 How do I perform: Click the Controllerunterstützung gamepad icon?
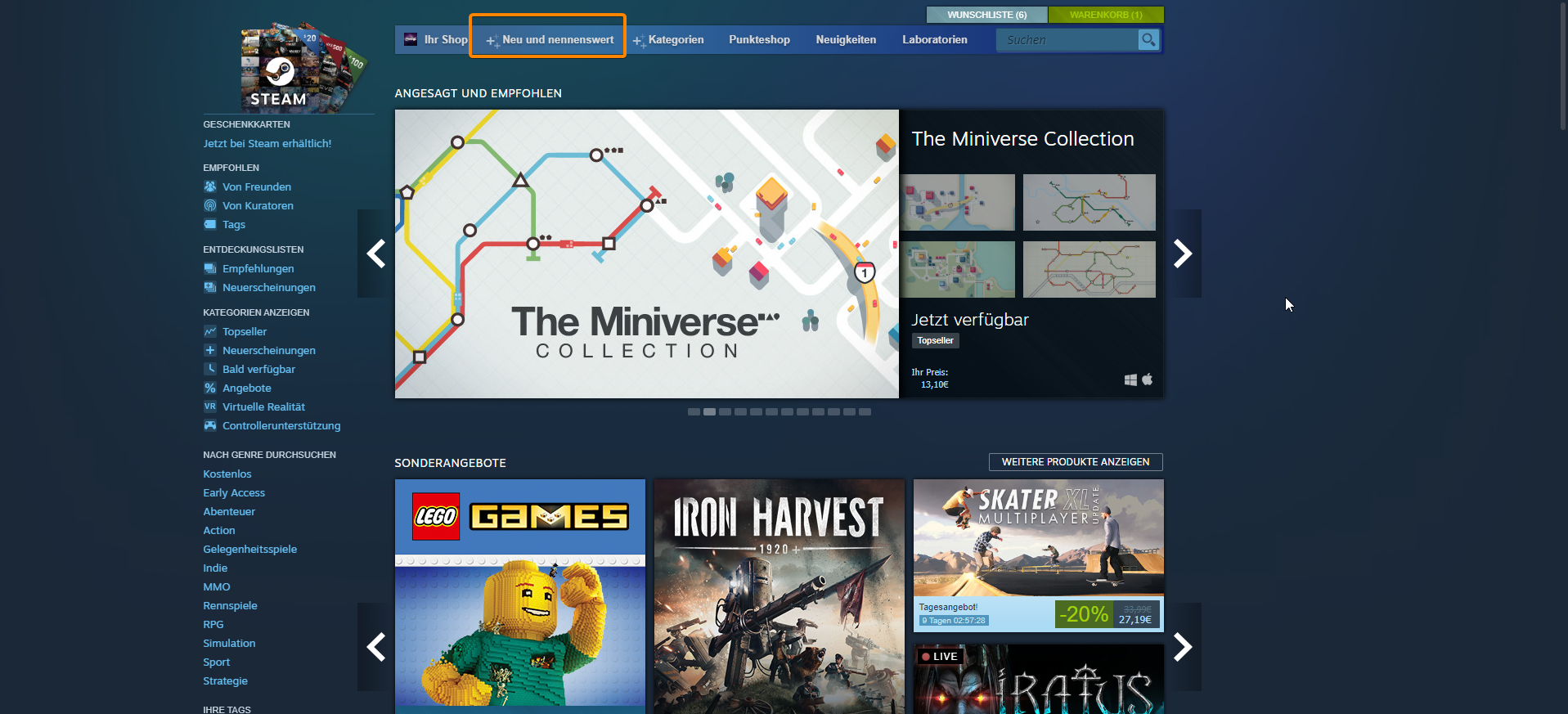210,425
